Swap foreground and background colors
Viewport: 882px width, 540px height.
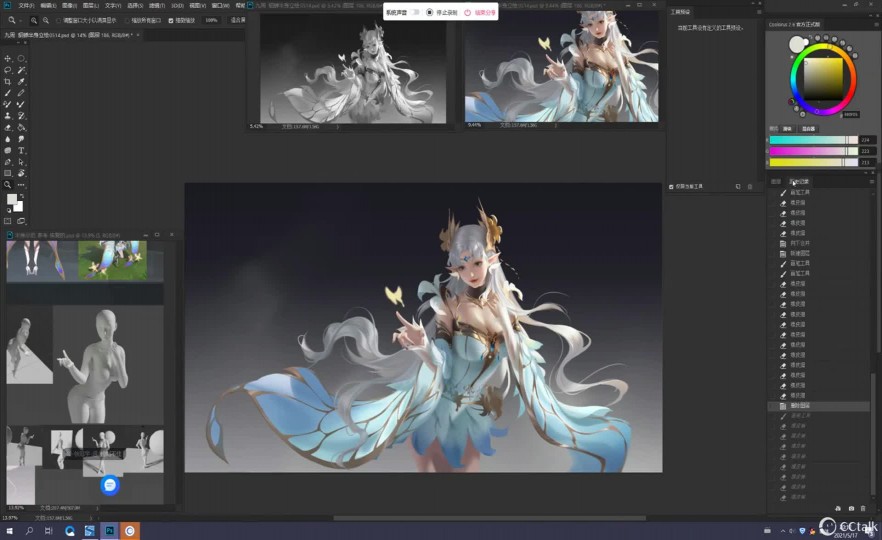(x=20, y=197)
